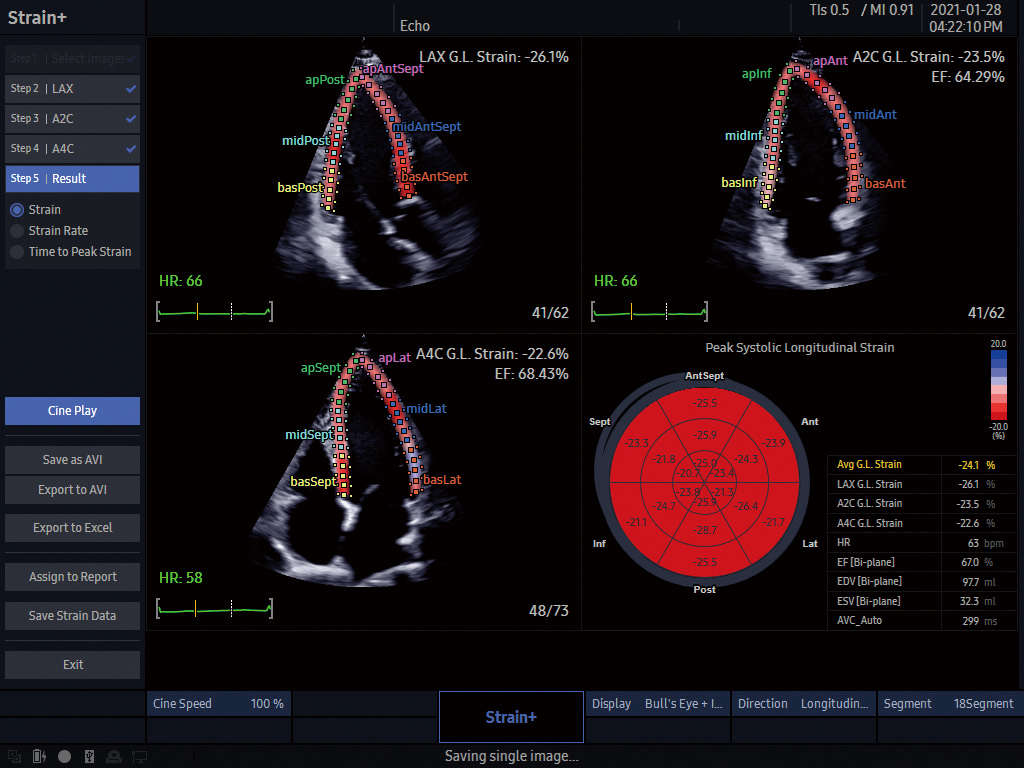Open Step 3 A2C view

72,118
